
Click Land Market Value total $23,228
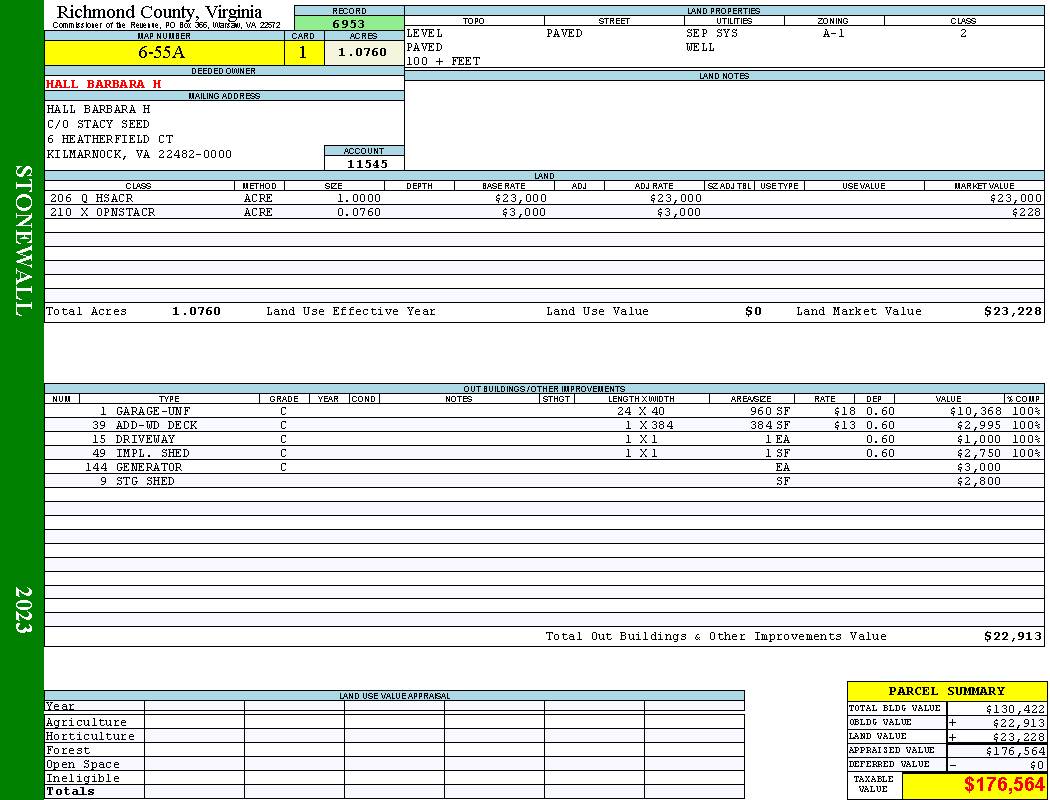[1012, 311]
